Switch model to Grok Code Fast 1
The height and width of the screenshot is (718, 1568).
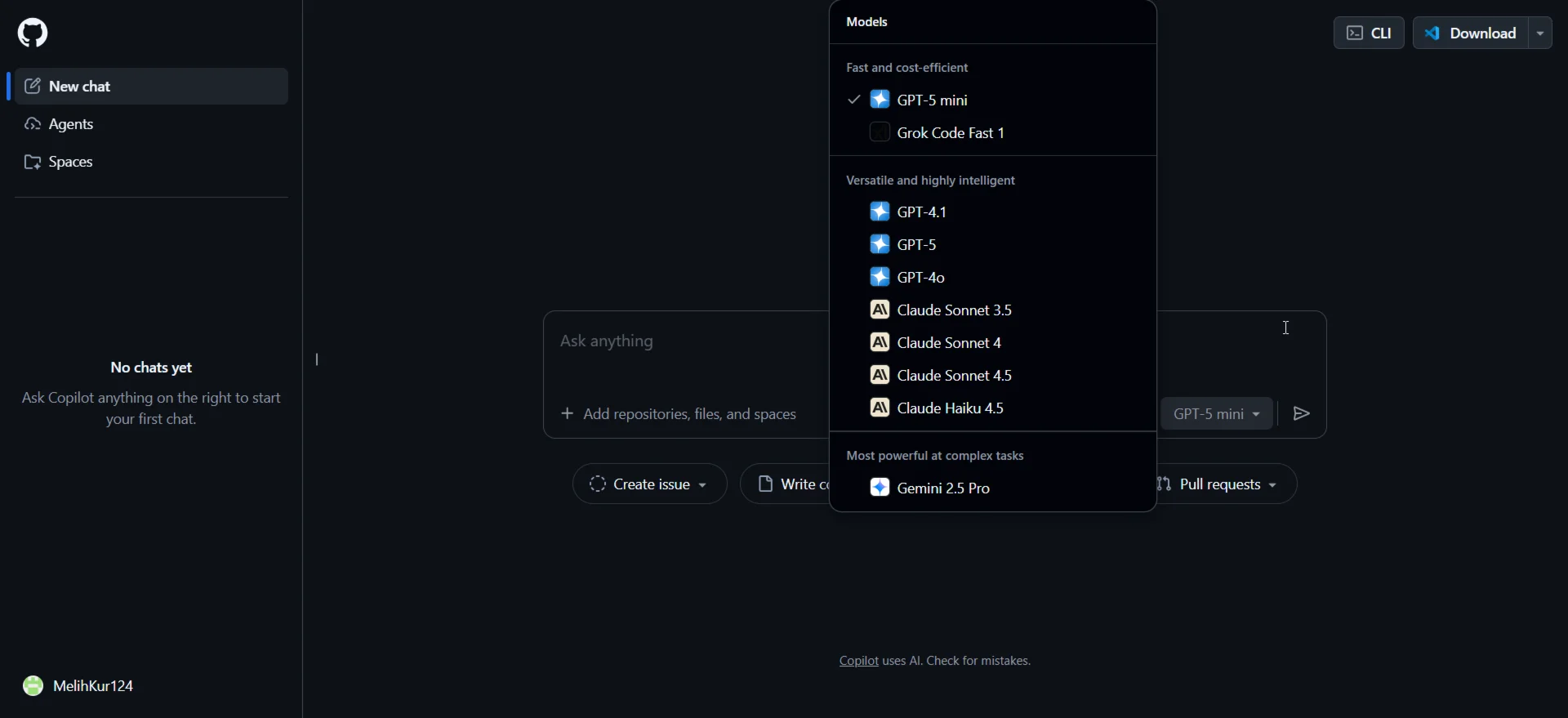[x=993, y=132]
